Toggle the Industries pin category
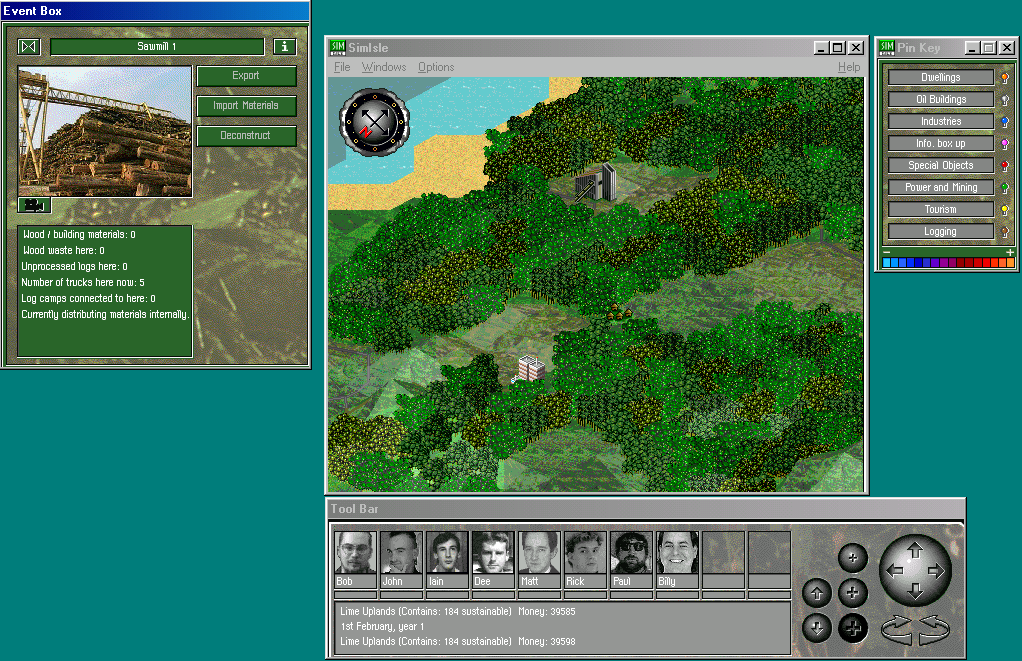The width and height of the screenshot is (1022, 661). pyautogui.click(x=941, y=121)
